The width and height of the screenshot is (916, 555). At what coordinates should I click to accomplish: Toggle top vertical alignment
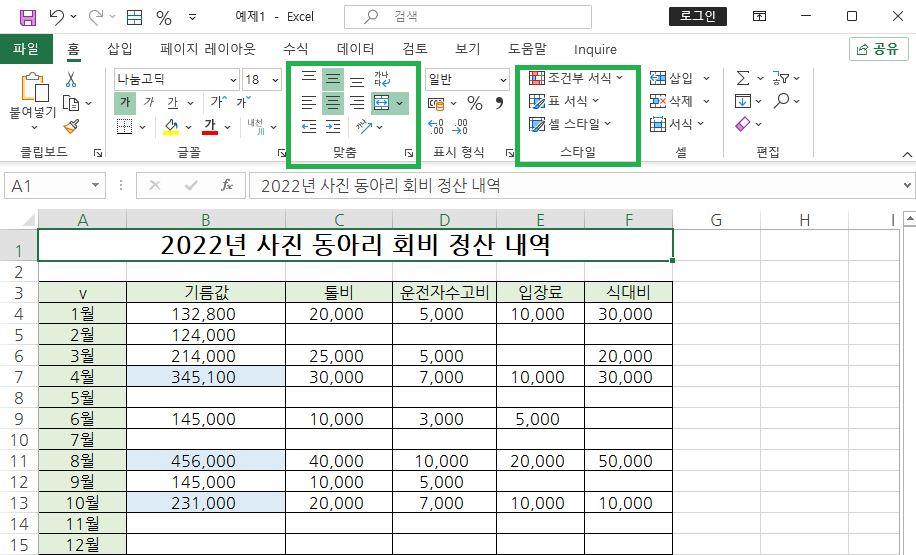click(309, 78)
